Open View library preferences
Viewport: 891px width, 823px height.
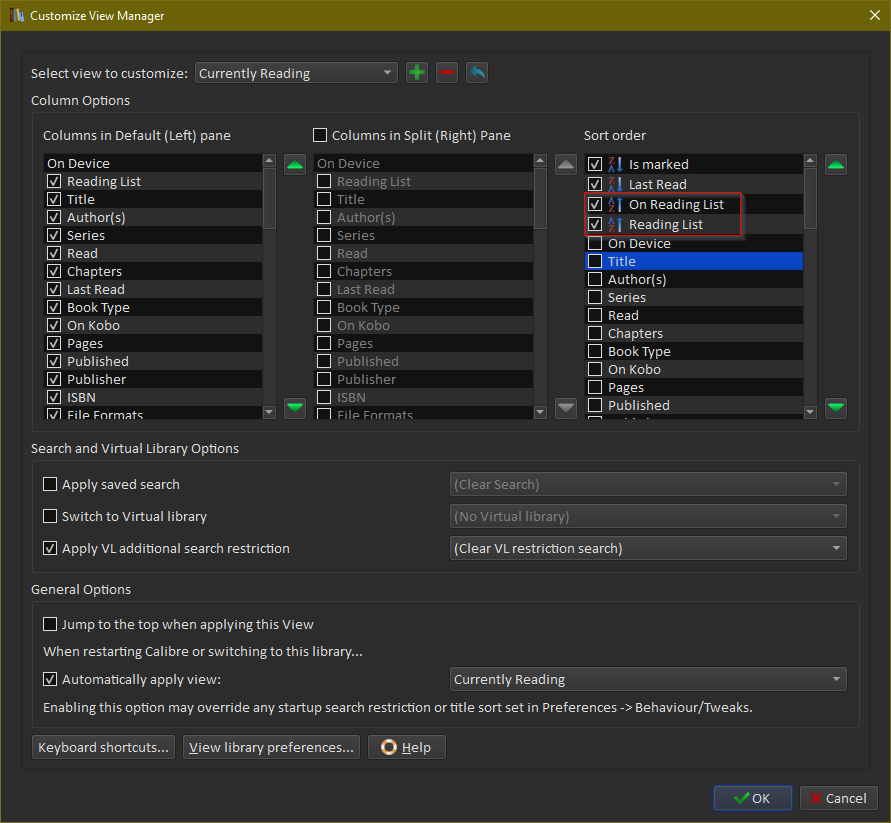pos(271,747)
